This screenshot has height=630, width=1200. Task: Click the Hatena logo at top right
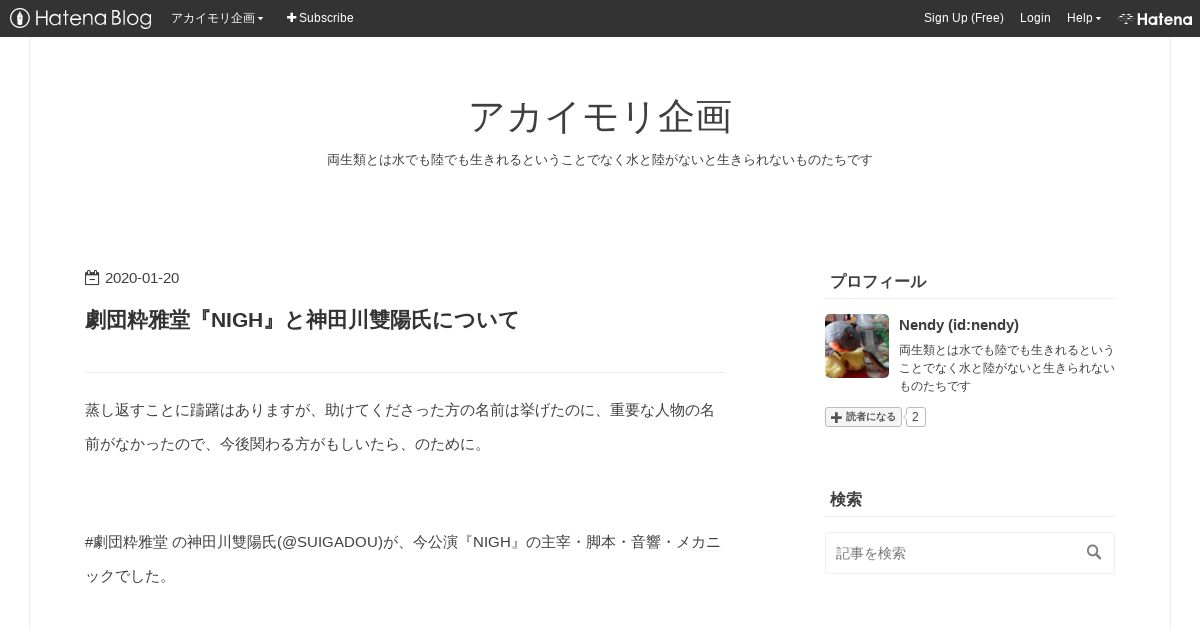click(x=1155, y=18)
